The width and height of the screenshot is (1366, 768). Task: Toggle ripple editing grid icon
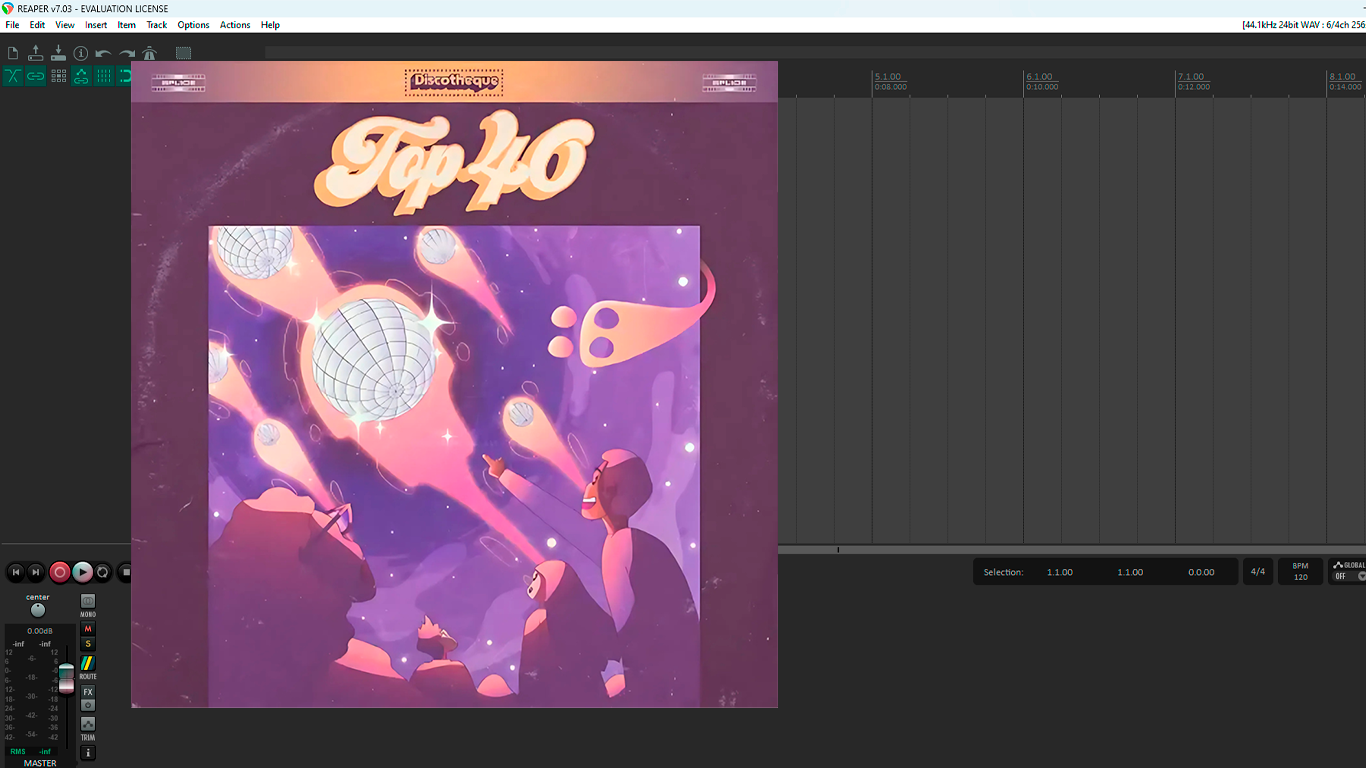click(x=59, y=76)
